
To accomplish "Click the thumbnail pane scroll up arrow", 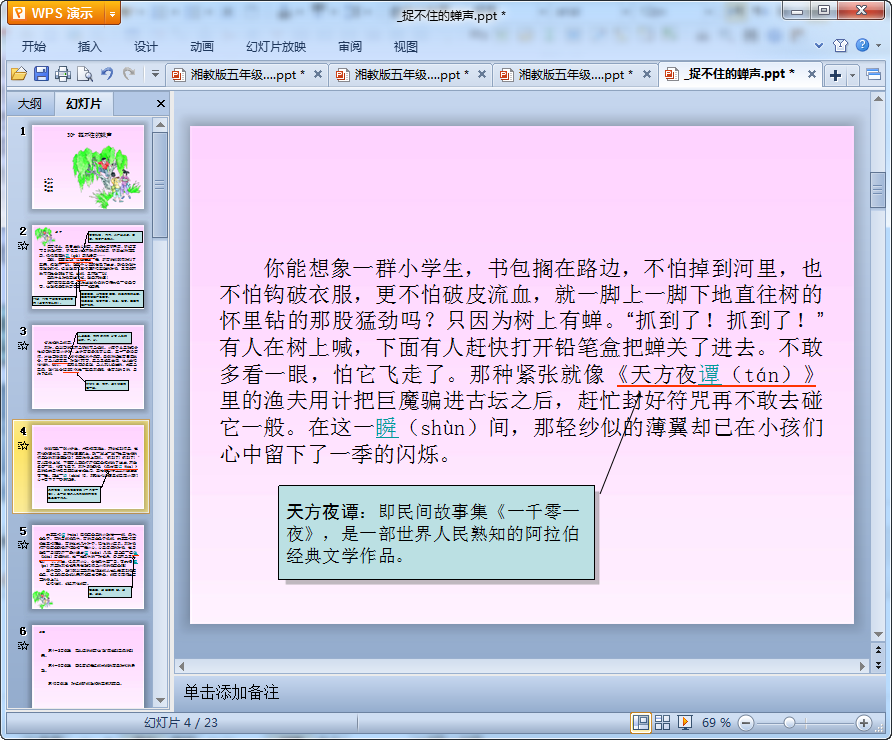I will (x=160, y=124).
